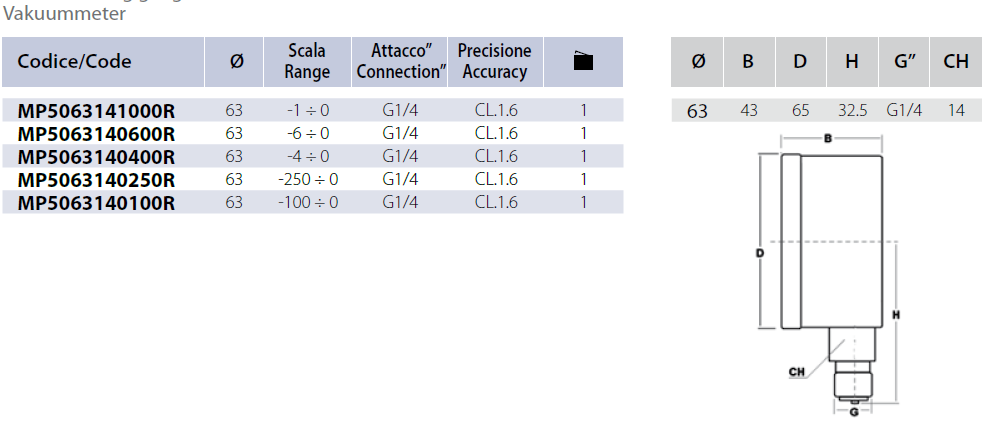Open the MP5063140400R product row

pos(97,156)
